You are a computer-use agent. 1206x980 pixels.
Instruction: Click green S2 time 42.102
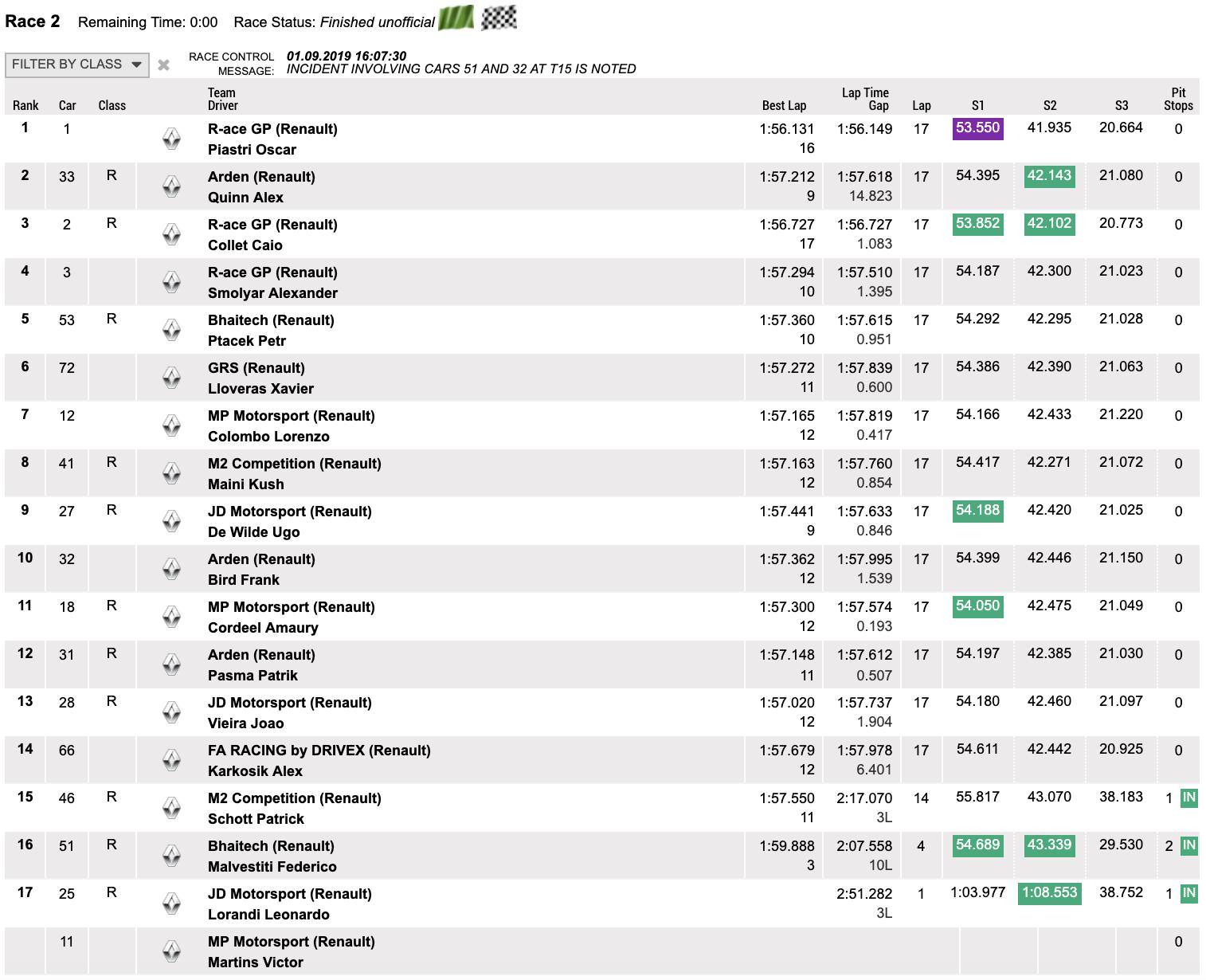[1050, 224]
